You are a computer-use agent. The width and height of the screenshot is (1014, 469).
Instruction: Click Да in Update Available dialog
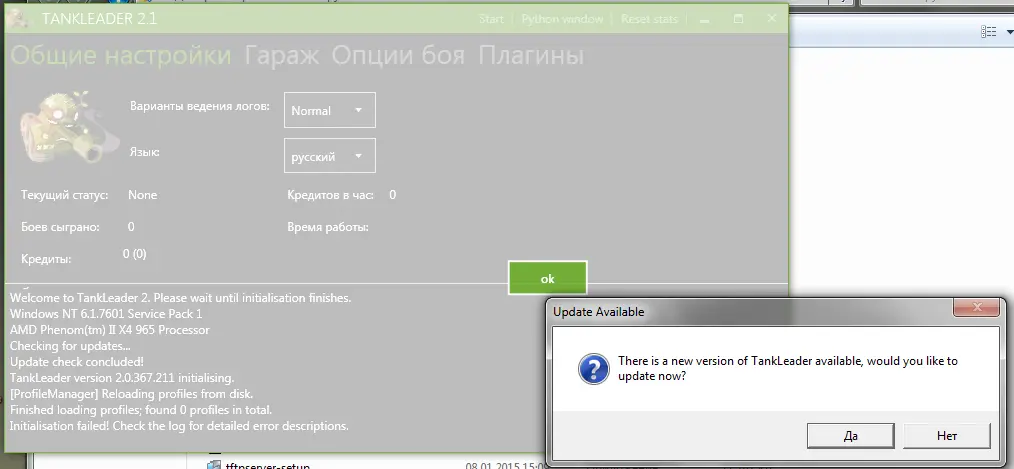850,436
